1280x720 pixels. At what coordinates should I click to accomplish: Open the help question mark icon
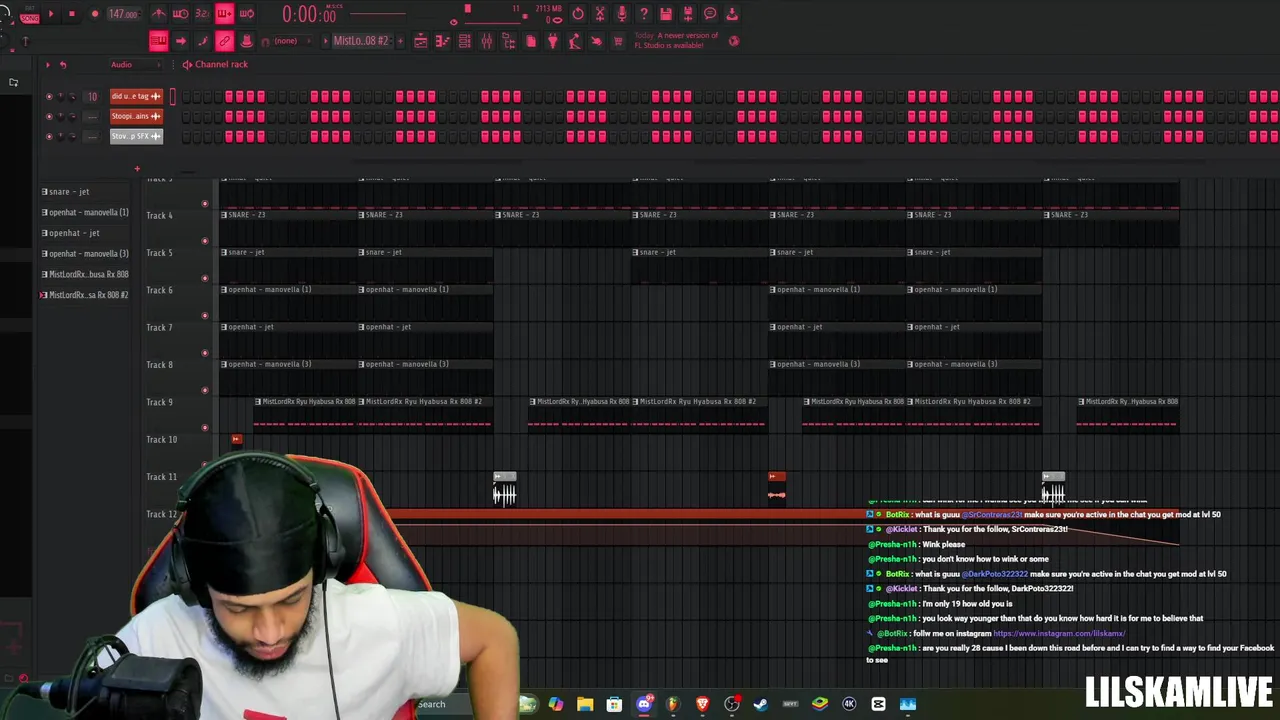pyautogui.click(x=644, y=14)
